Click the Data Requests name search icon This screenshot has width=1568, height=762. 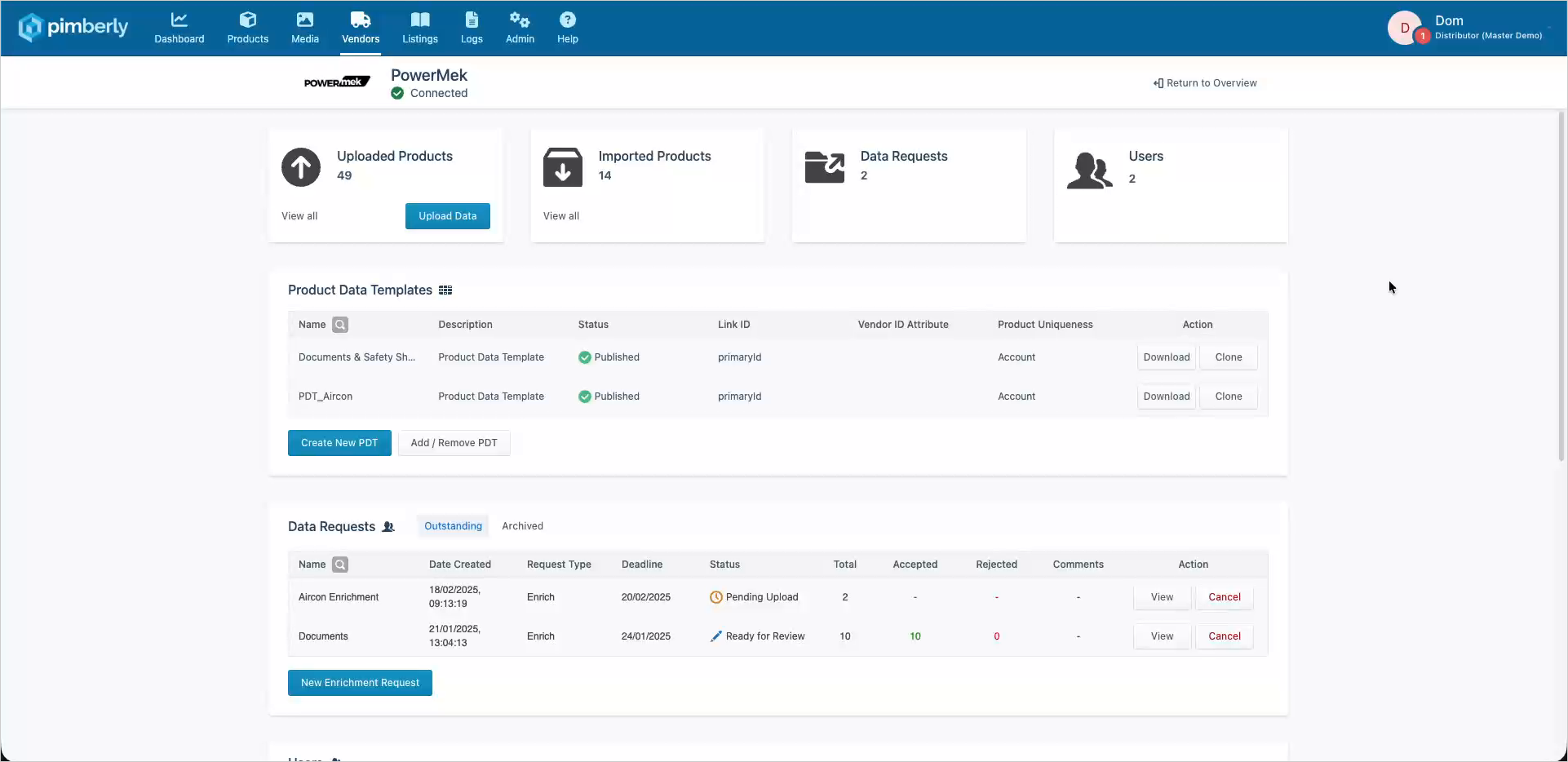click(340, 565)
